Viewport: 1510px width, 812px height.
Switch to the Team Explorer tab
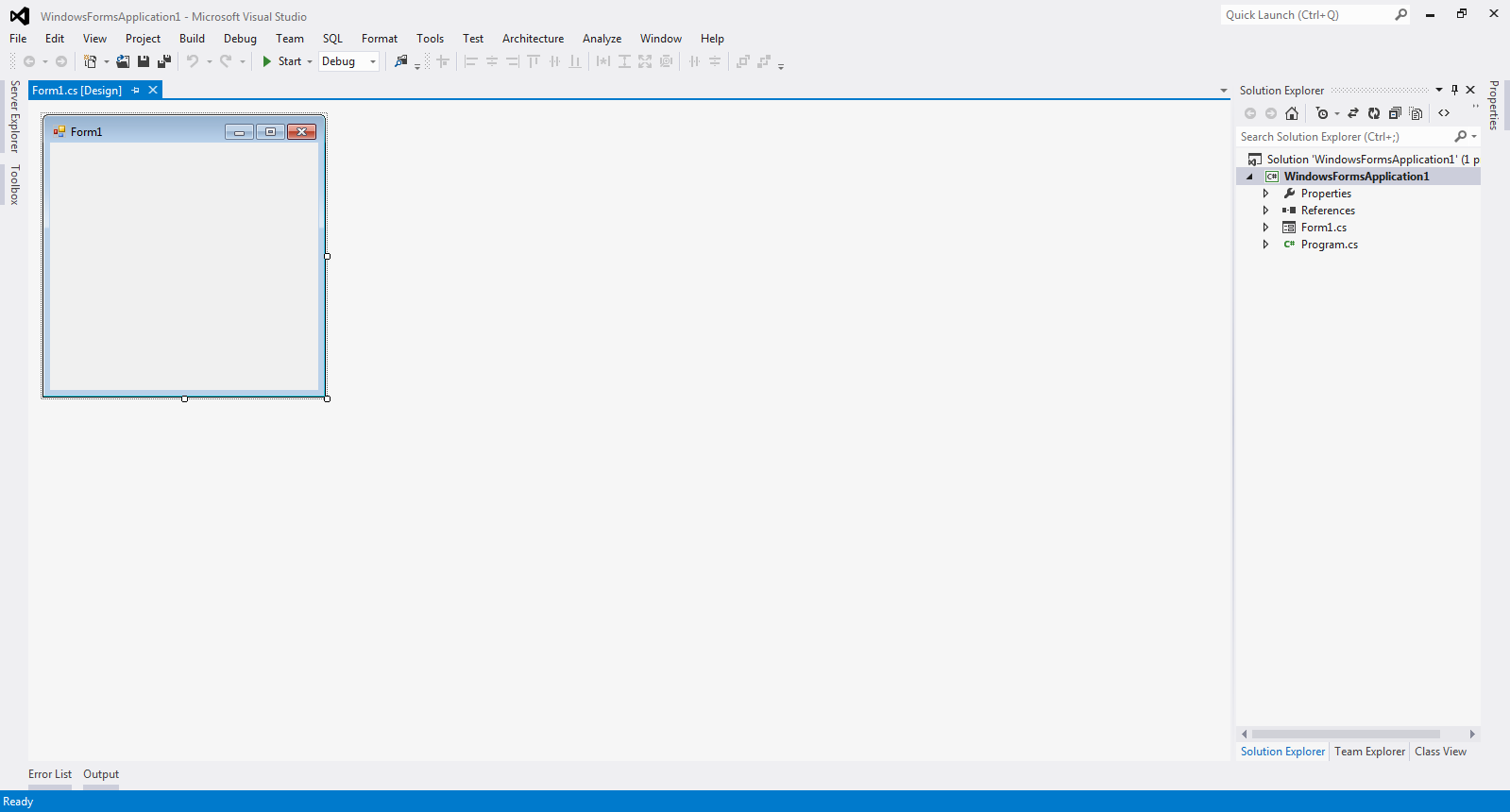tap(1369, 752)
